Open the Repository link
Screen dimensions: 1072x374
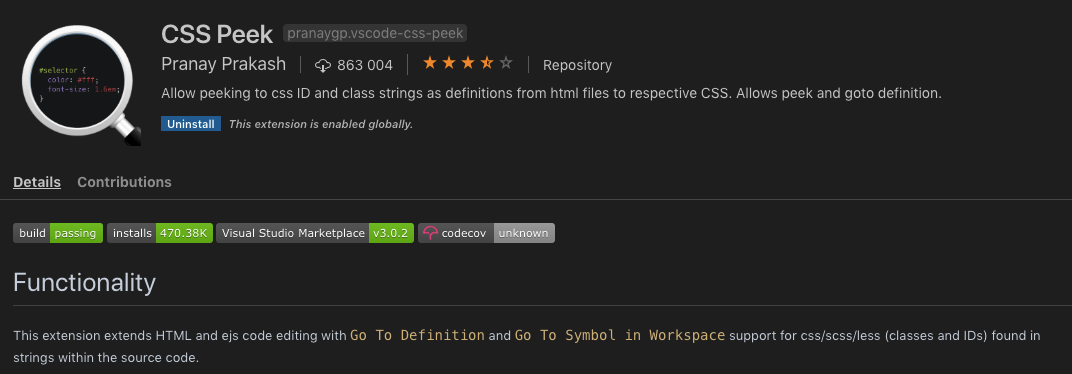pos(577,65)
